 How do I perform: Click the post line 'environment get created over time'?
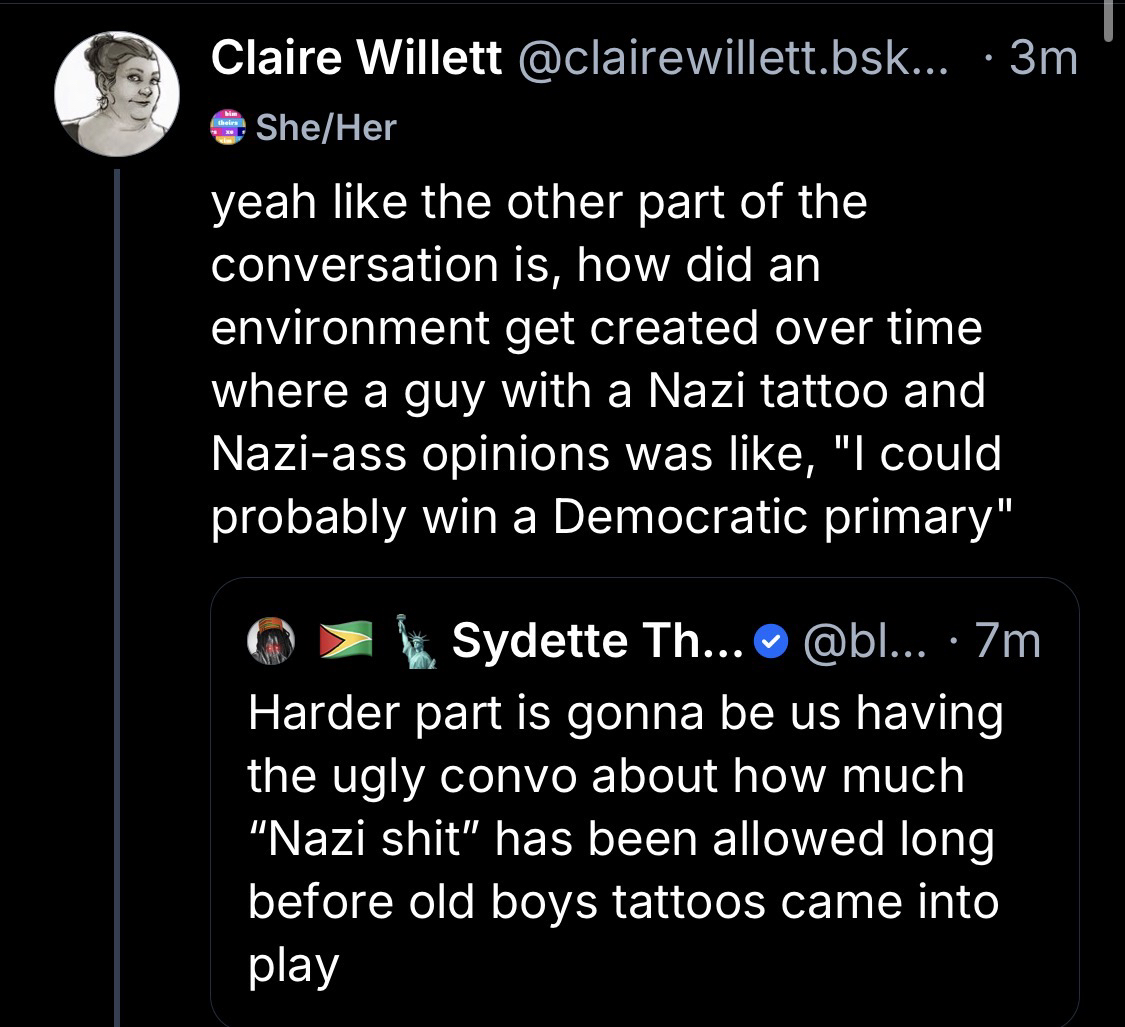tap(597, 328)
